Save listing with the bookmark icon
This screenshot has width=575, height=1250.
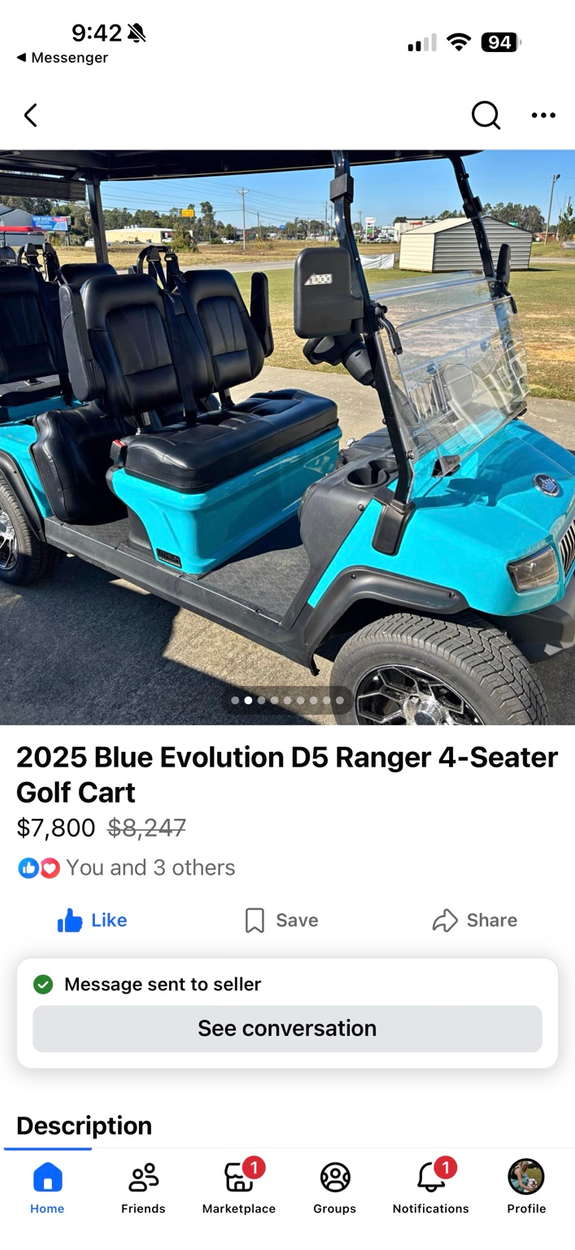(282, 920)
